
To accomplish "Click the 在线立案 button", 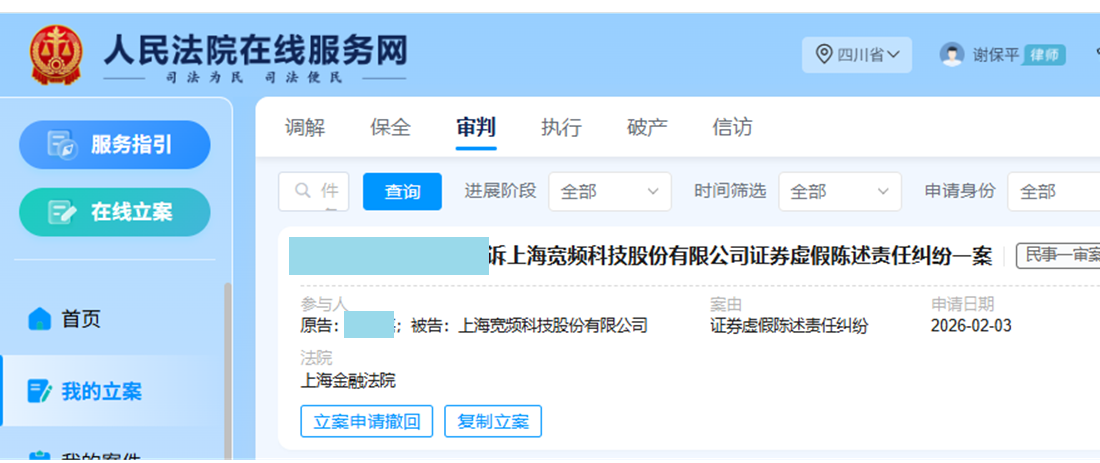I will tap(114, 212).
